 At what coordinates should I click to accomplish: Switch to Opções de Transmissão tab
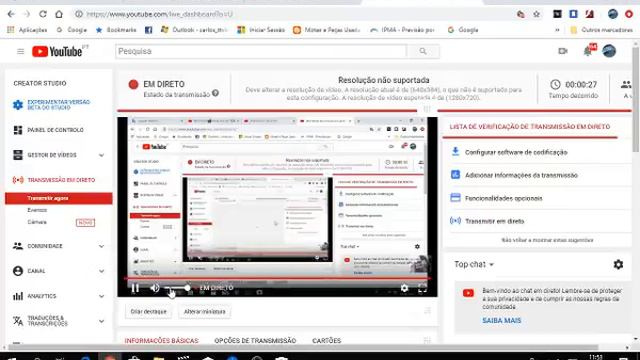tap(255, 340)
